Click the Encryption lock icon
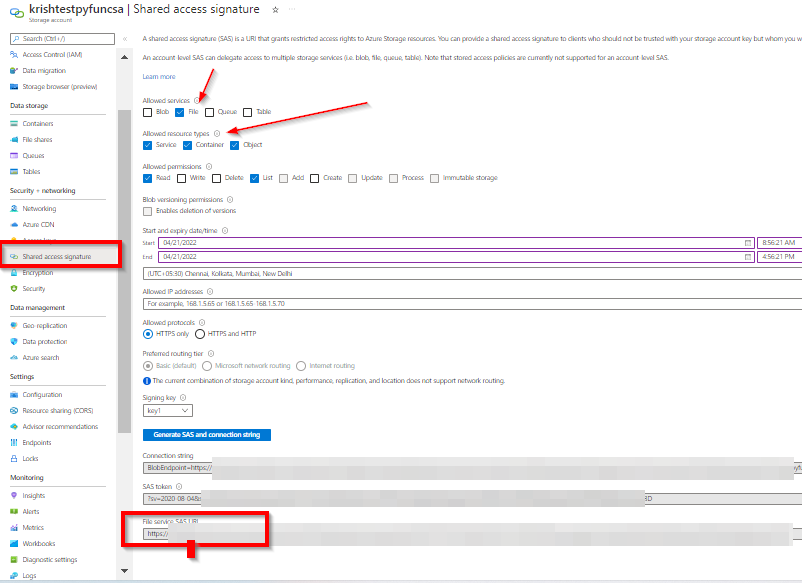Image resolution: width=802 pixels, height=583 pixels. [14, 273]
